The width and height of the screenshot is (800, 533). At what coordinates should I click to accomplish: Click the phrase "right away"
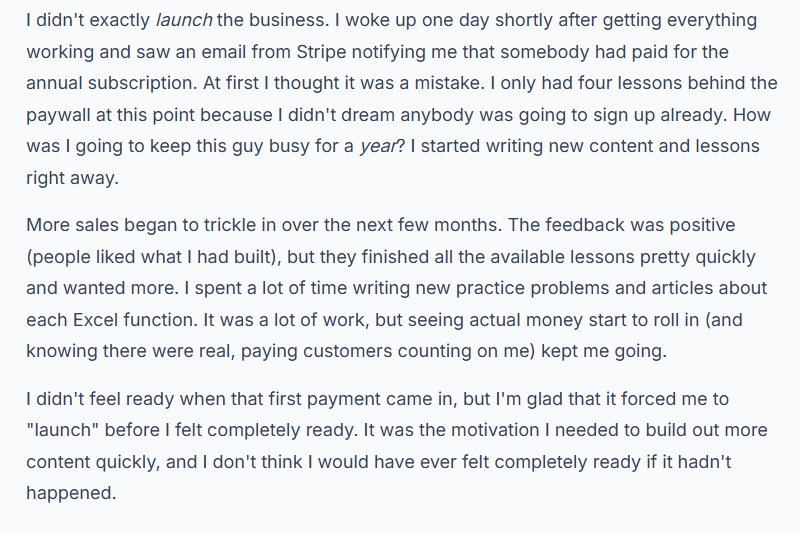pos(72,178)
